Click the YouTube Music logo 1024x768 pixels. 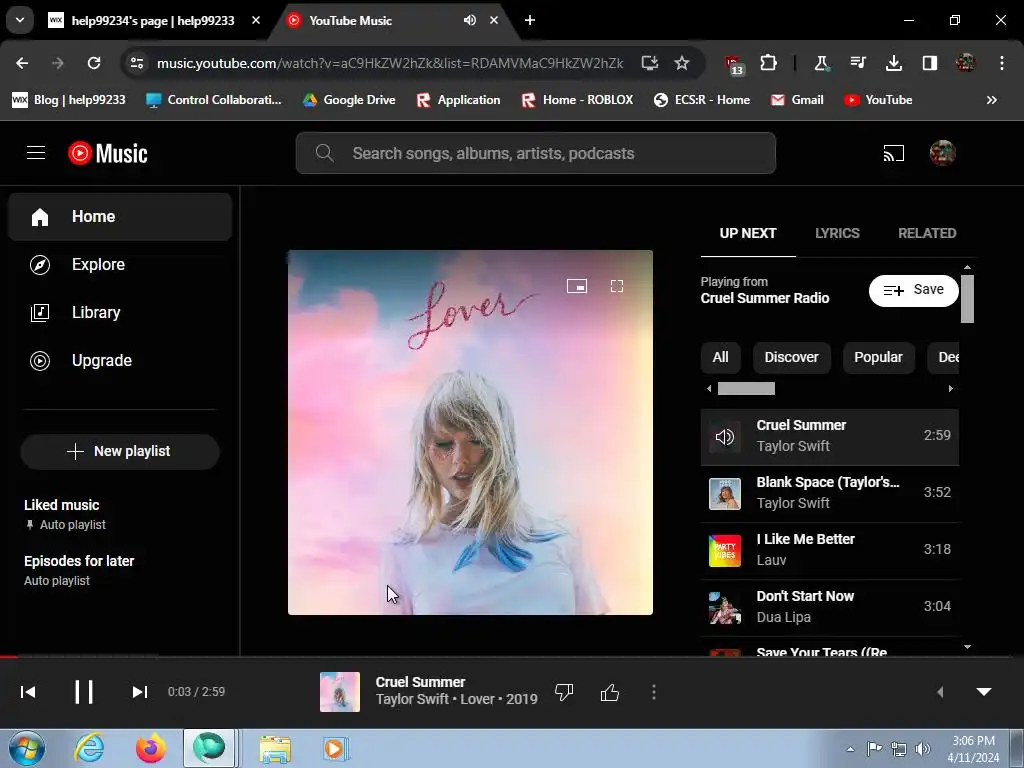(108, 153)
